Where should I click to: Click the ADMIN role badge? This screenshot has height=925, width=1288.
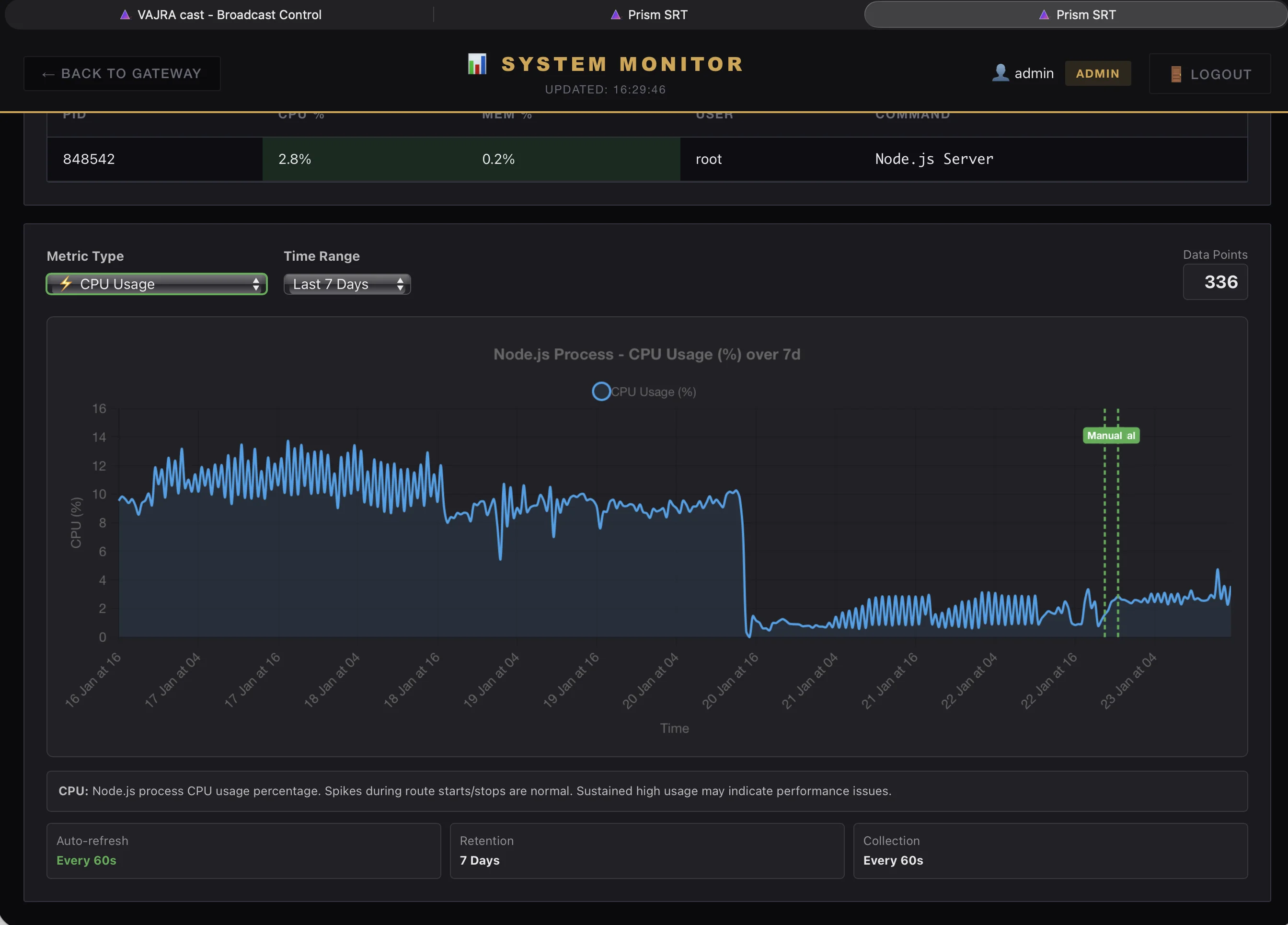[x=1098, y=73]
